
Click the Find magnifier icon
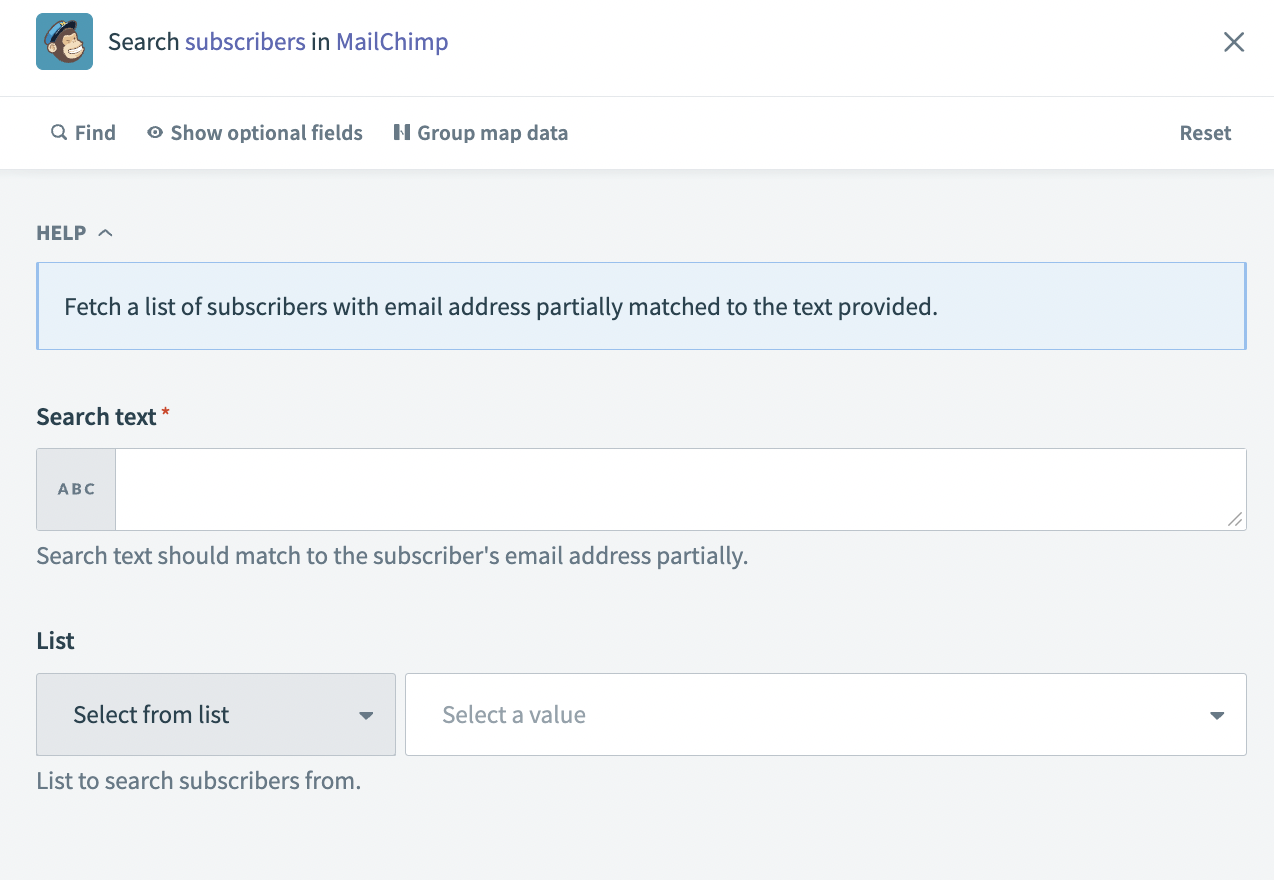click(x=58, y=132)
